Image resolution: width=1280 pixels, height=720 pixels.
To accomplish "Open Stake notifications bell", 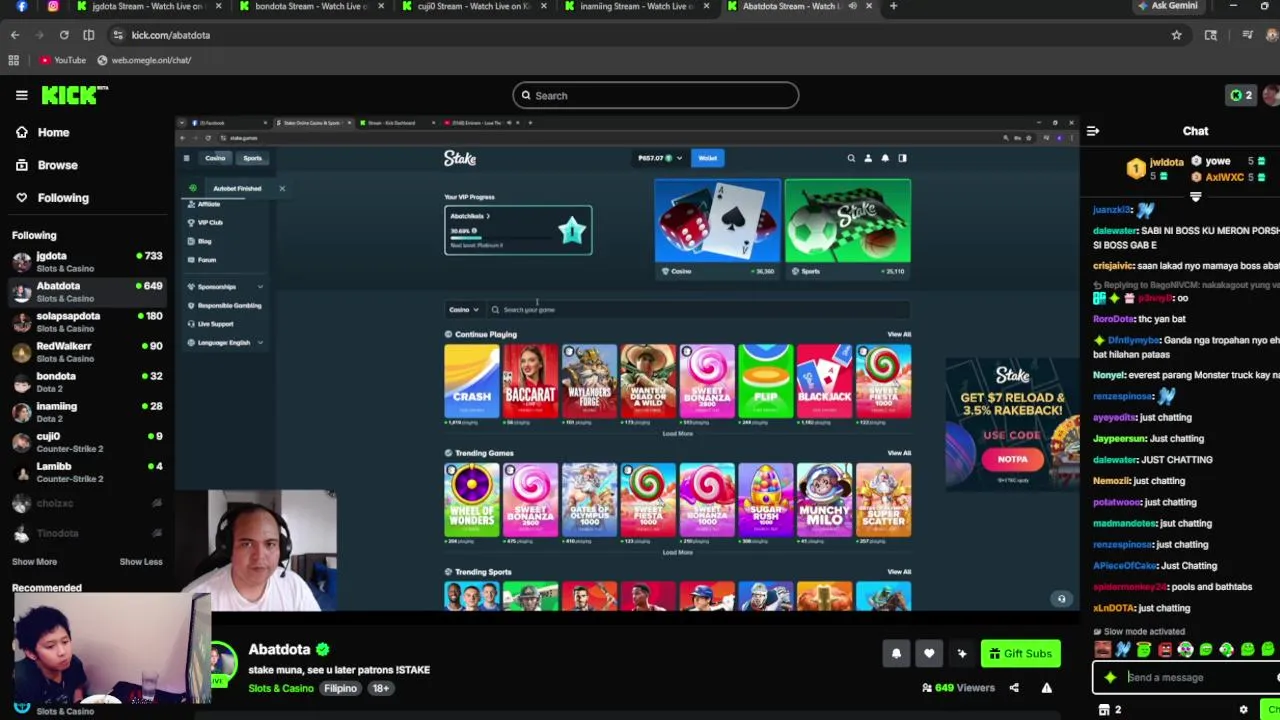I will [885, 158].
